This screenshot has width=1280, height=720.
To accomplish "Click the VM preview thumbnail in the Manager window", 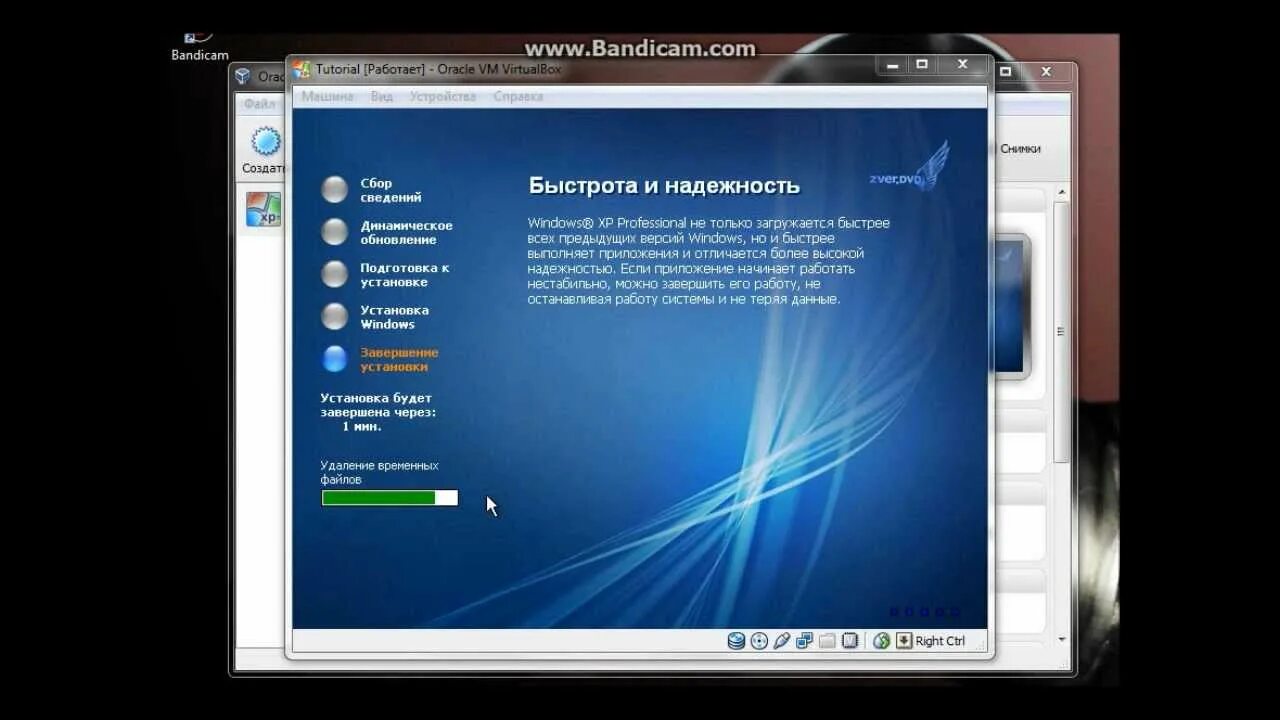I will (1012, 305).
